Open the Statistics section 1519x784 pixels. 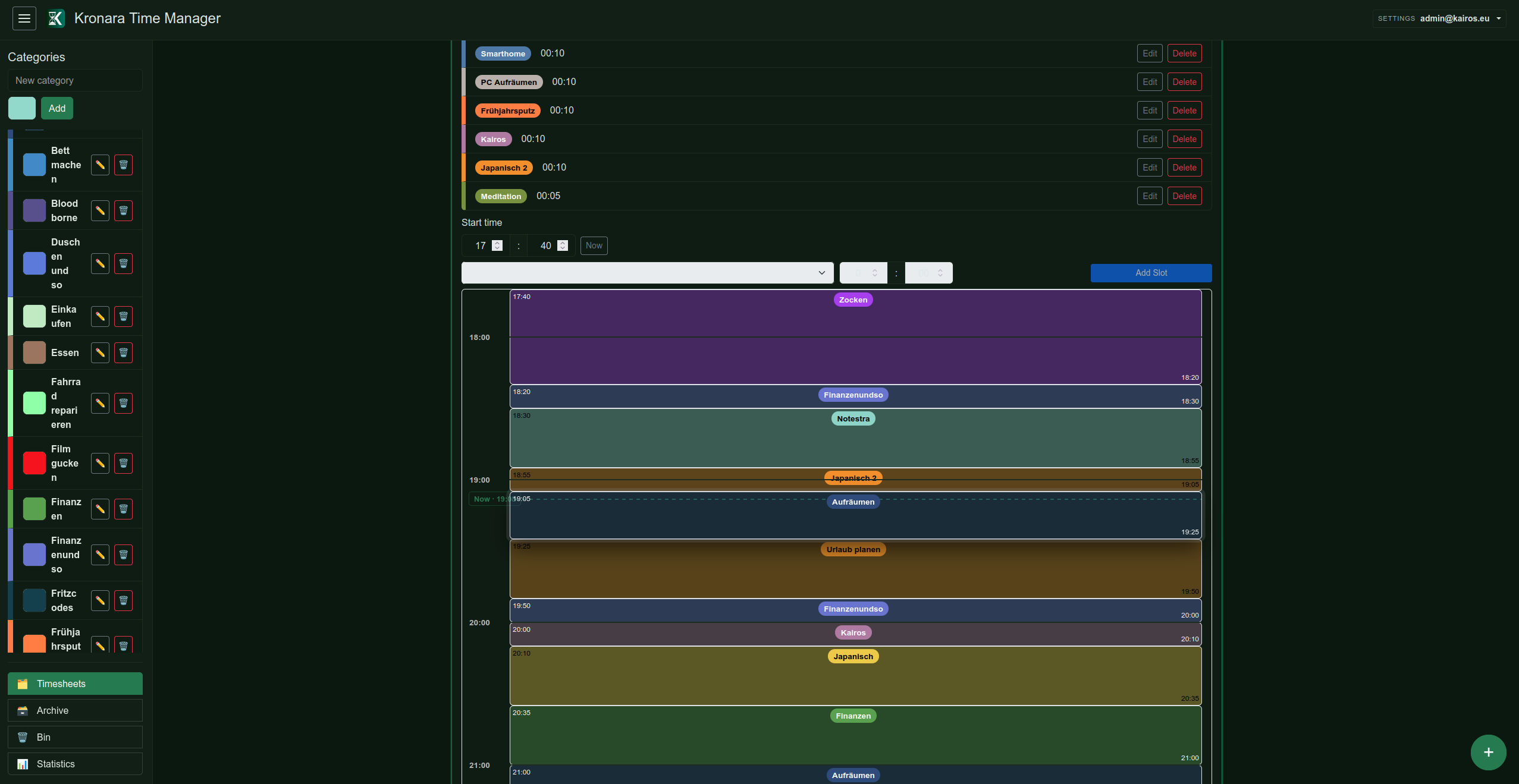click(75, 764)
